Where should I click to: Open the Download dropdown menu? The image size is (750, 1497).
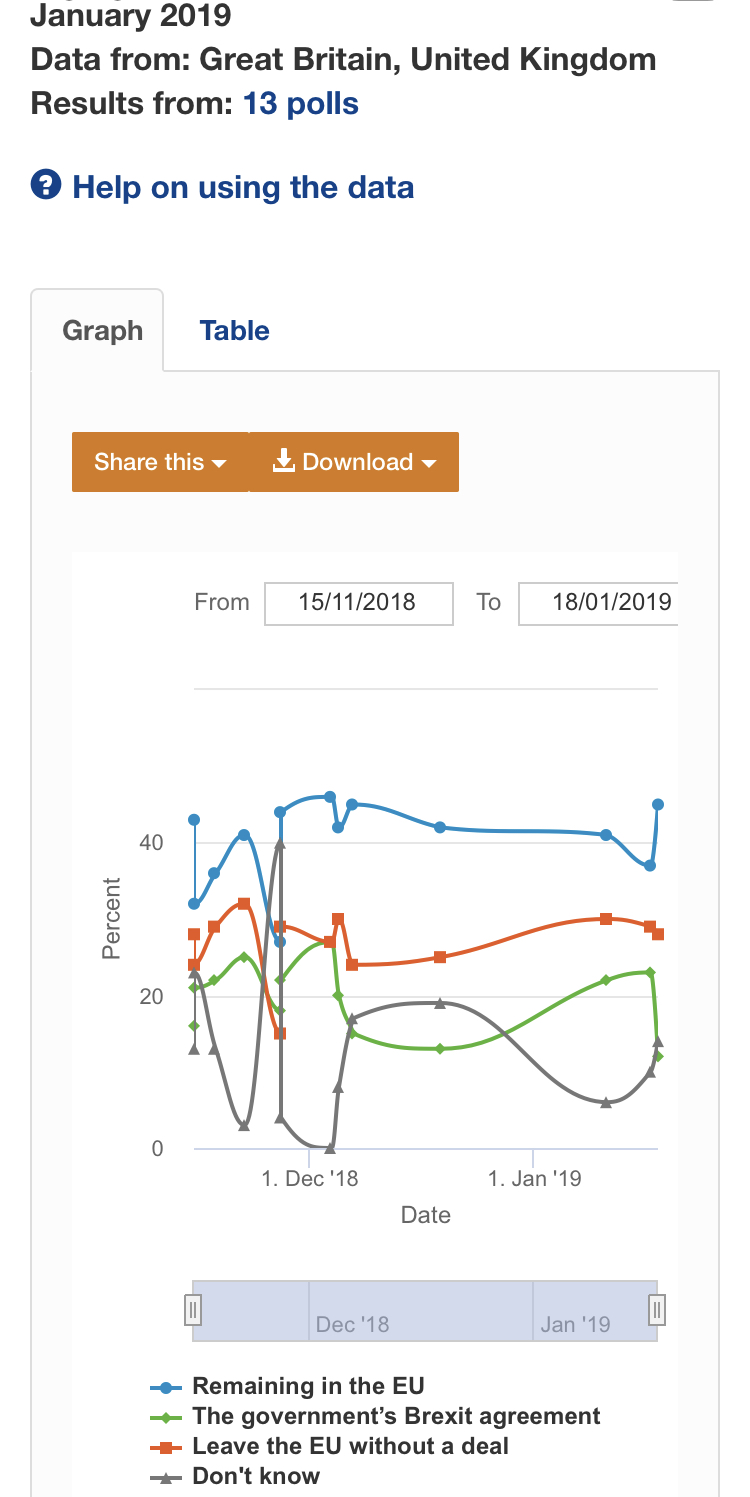[x=354, y=462]
